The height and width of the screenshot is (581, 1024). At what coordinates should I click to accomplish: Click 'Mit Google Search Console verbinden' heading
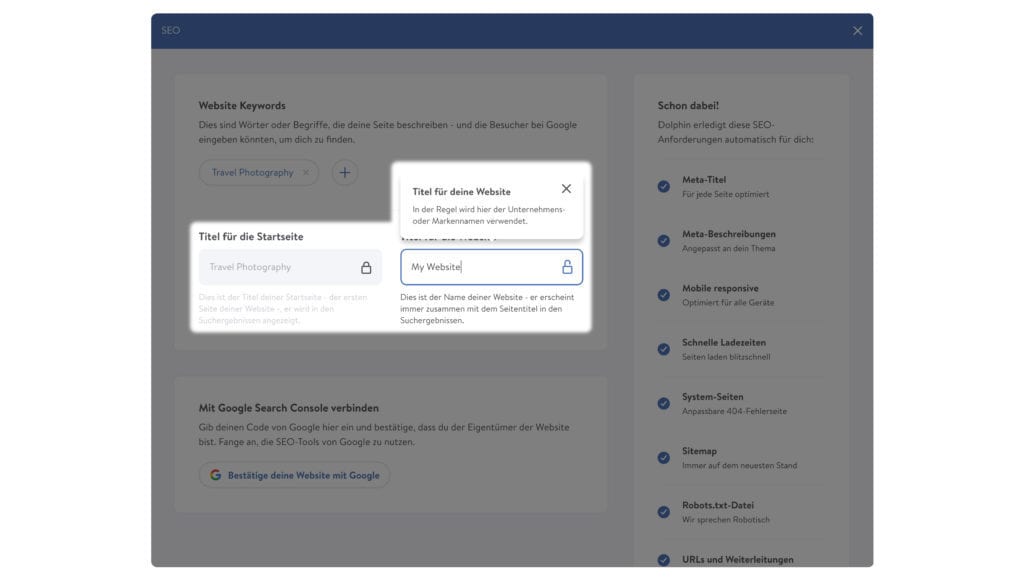click(x=289, y=408)
